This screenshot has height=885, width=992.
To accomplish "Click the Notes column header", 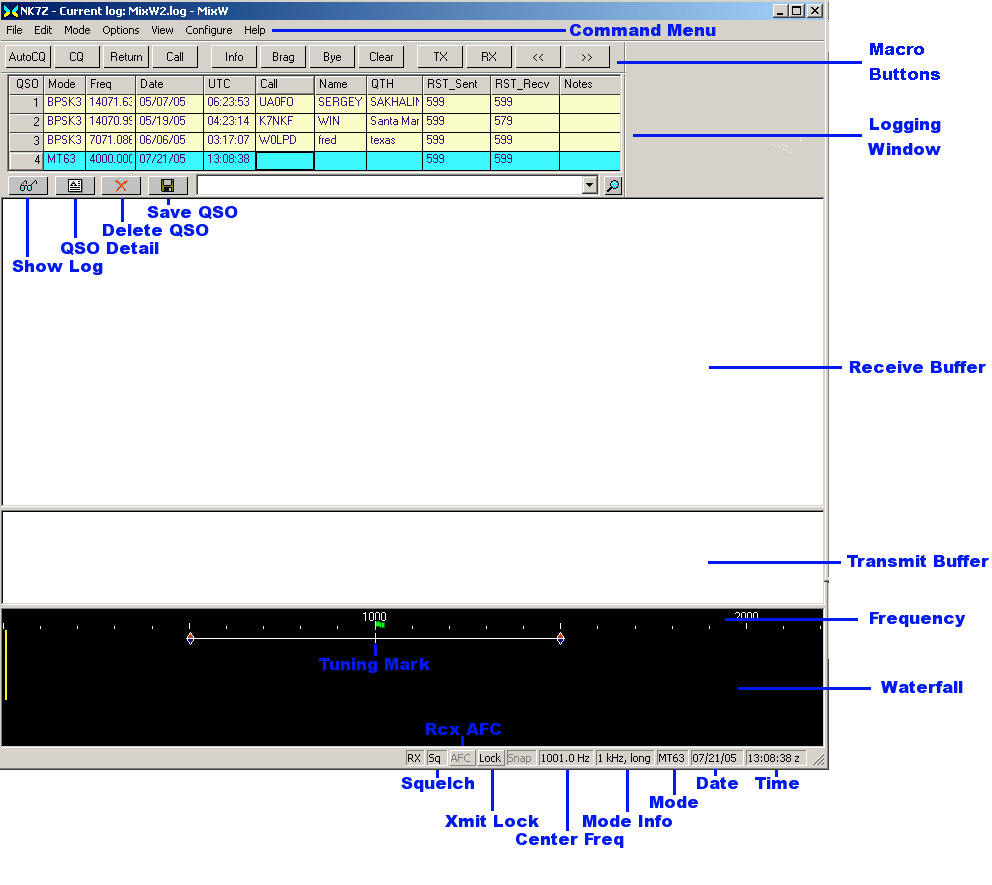I will tap(590, 84).
